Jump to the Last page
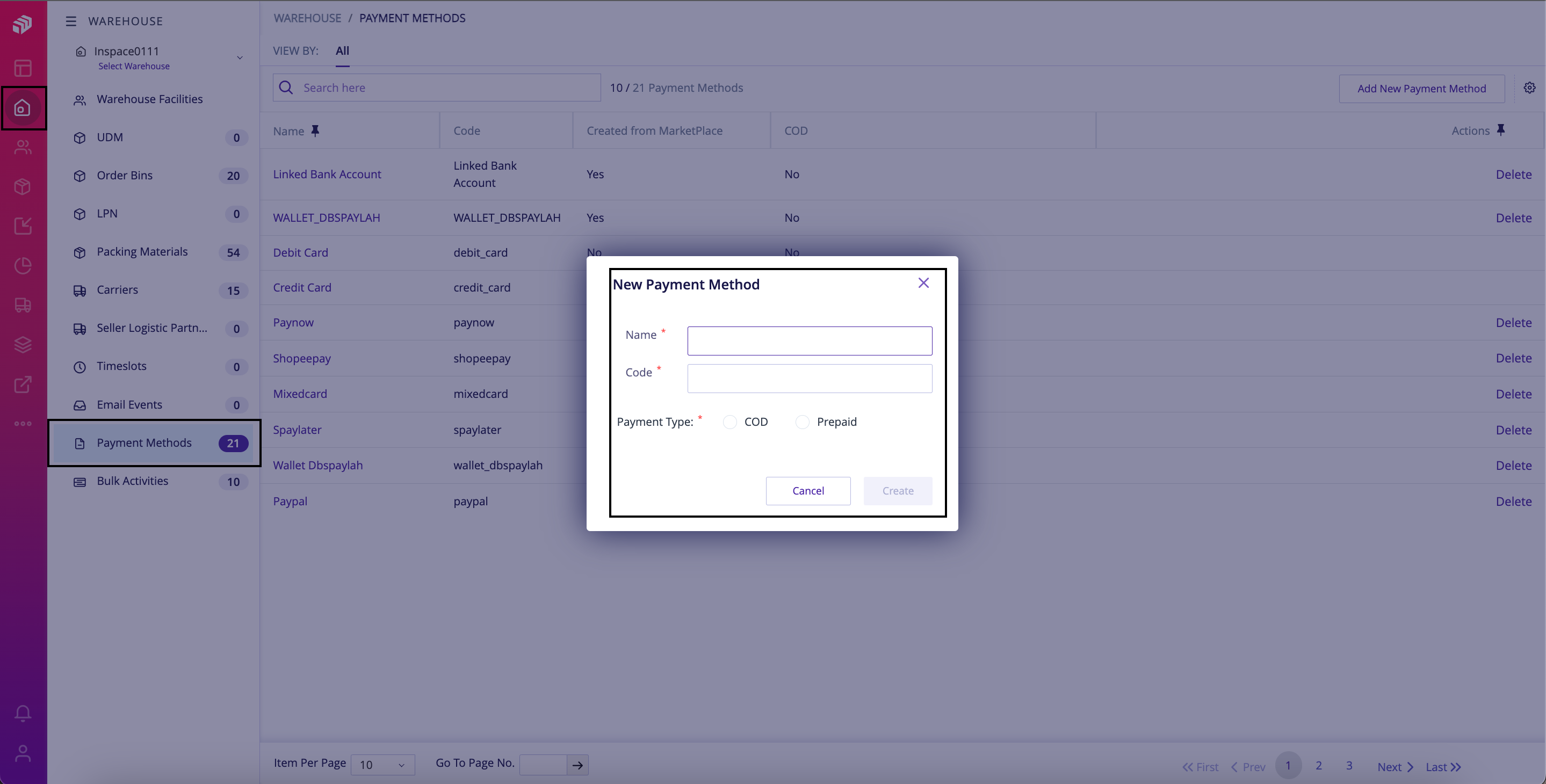Viewport: 1546px width, 784px height. (1443, 767)
